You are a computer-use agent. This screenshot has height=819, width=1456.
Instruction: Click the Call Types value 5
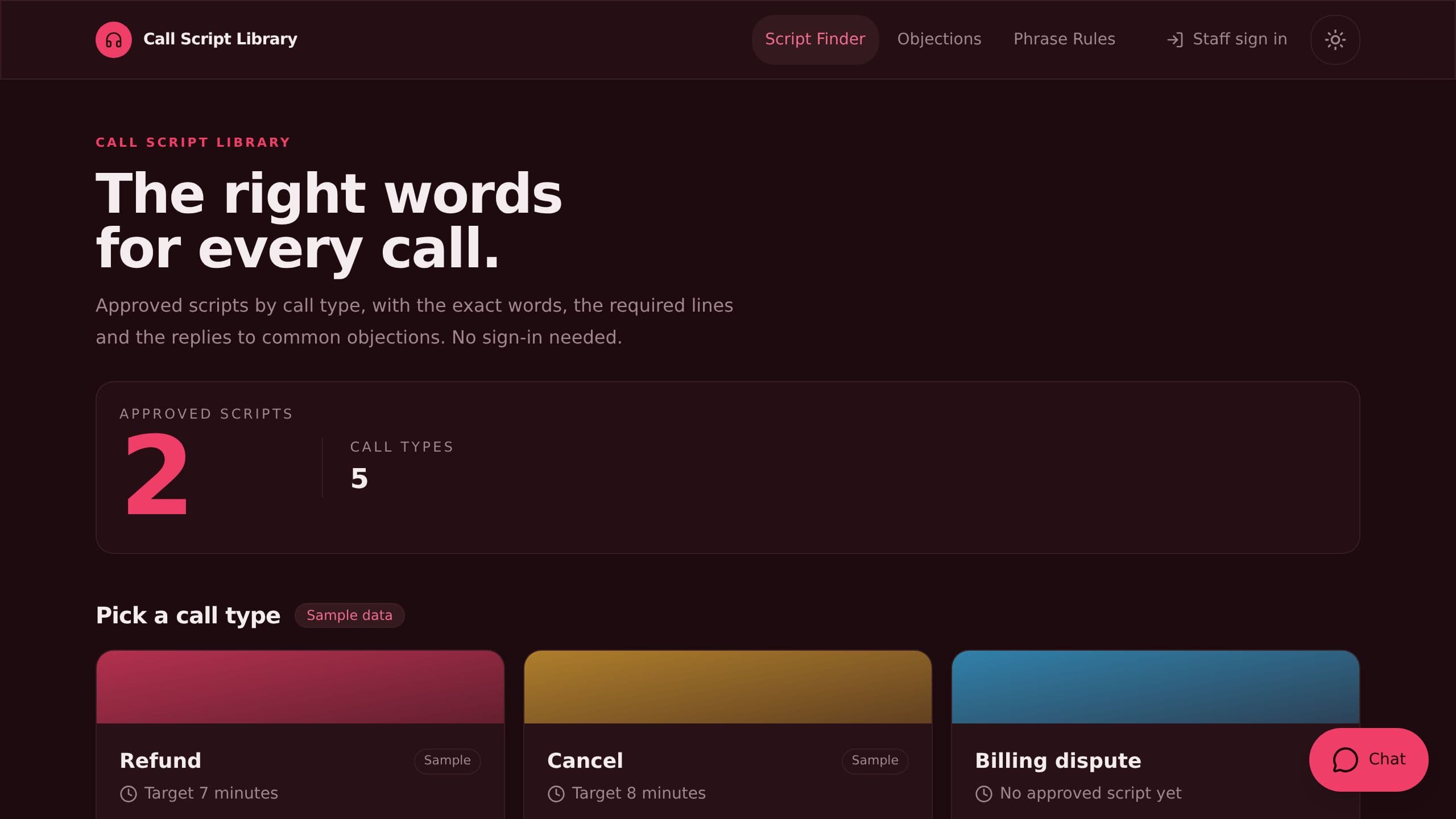359,478
